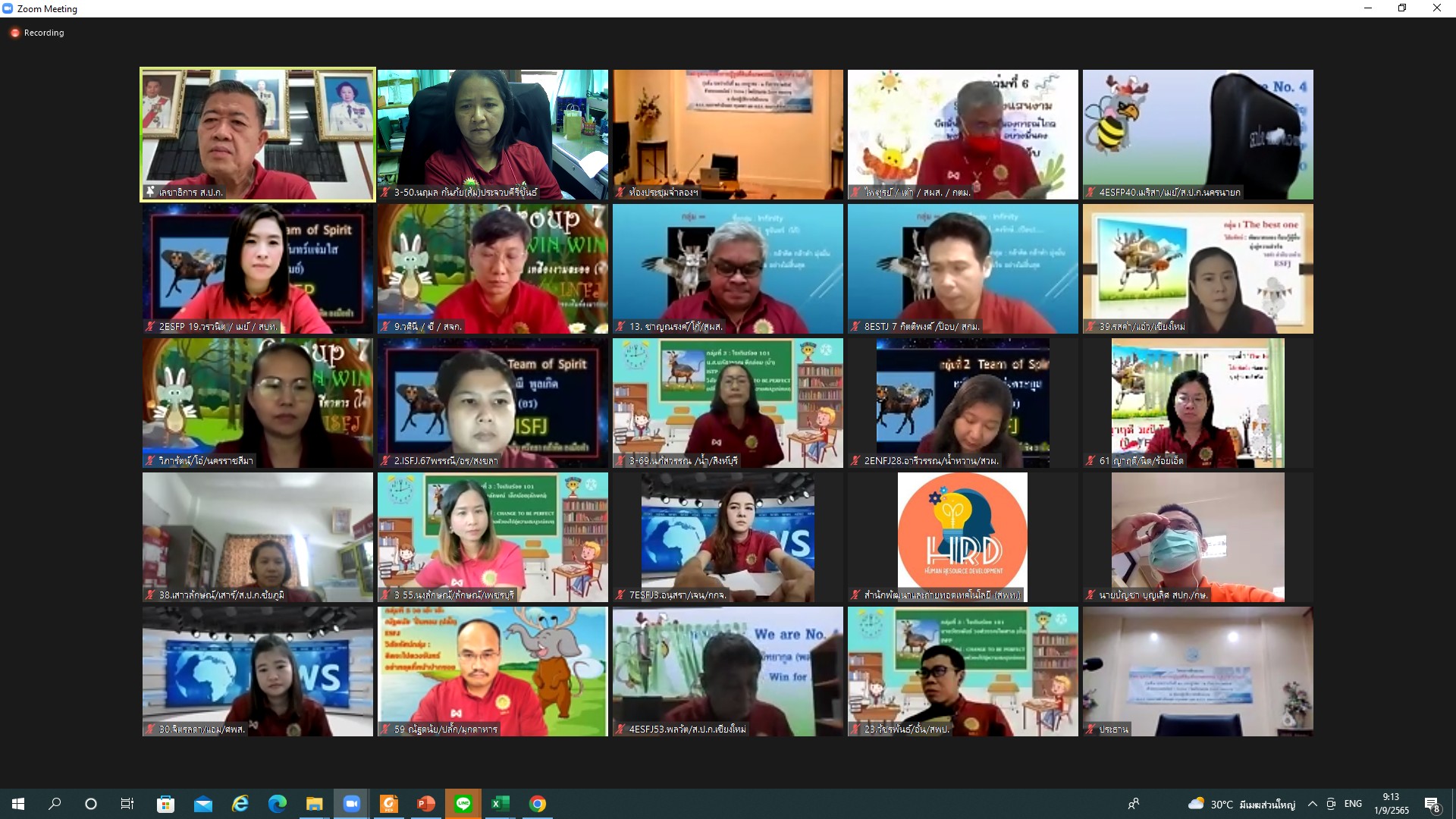Viewport: 1456px width, 819px height.
Task: Open Google Chrome from the taskbar
Action: (538, 804)
